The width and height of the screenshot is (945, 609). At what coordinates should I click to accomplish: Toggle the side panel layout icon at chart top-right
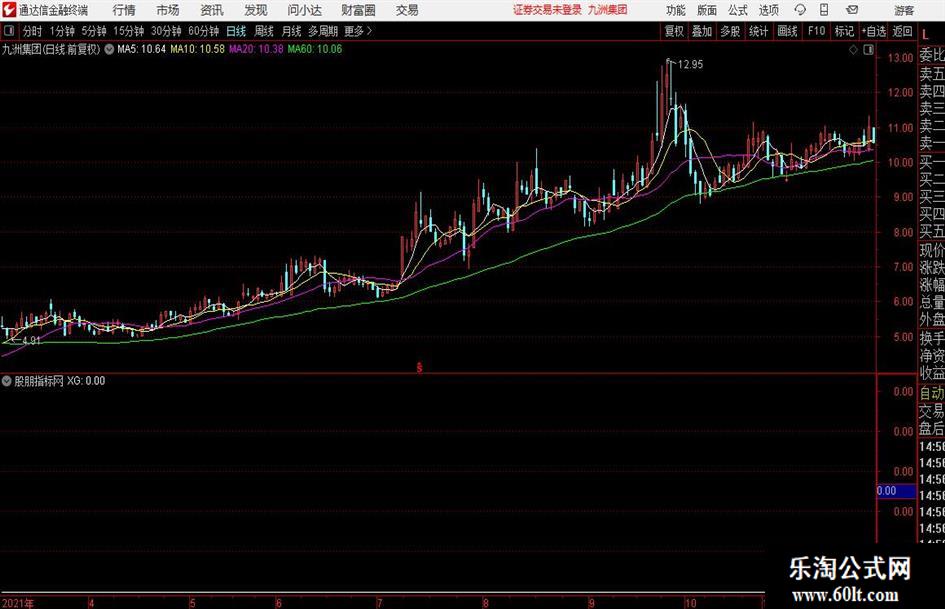click(868, 50)
